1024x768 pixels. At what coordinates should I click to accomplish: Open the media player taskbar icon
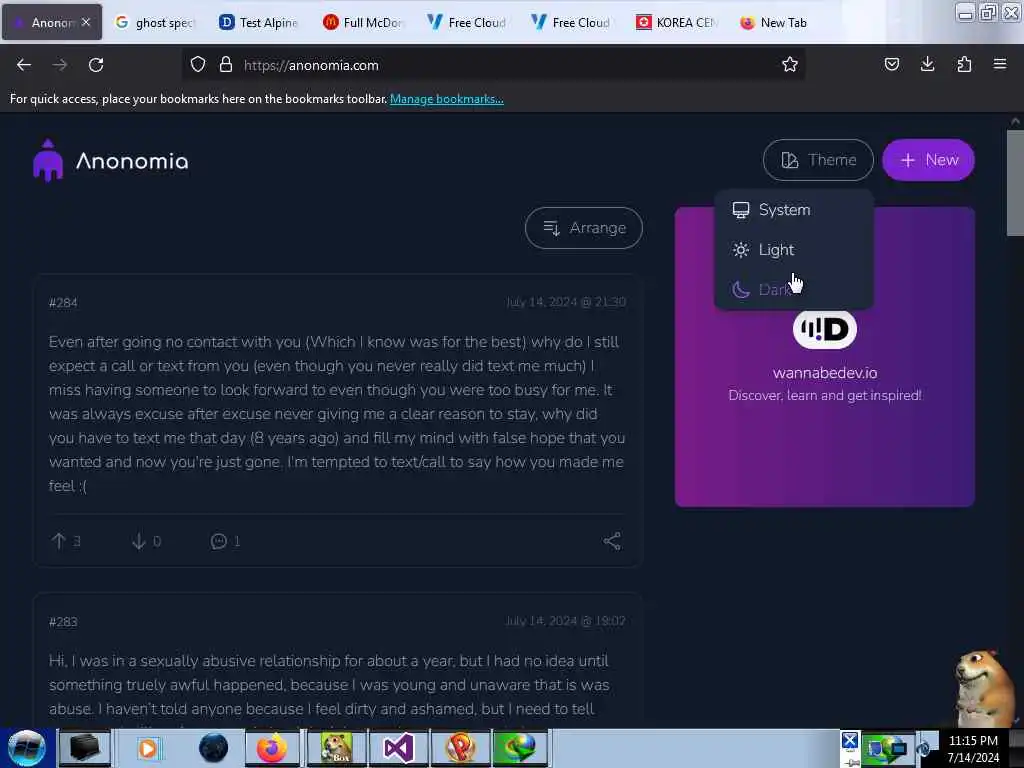148,748
